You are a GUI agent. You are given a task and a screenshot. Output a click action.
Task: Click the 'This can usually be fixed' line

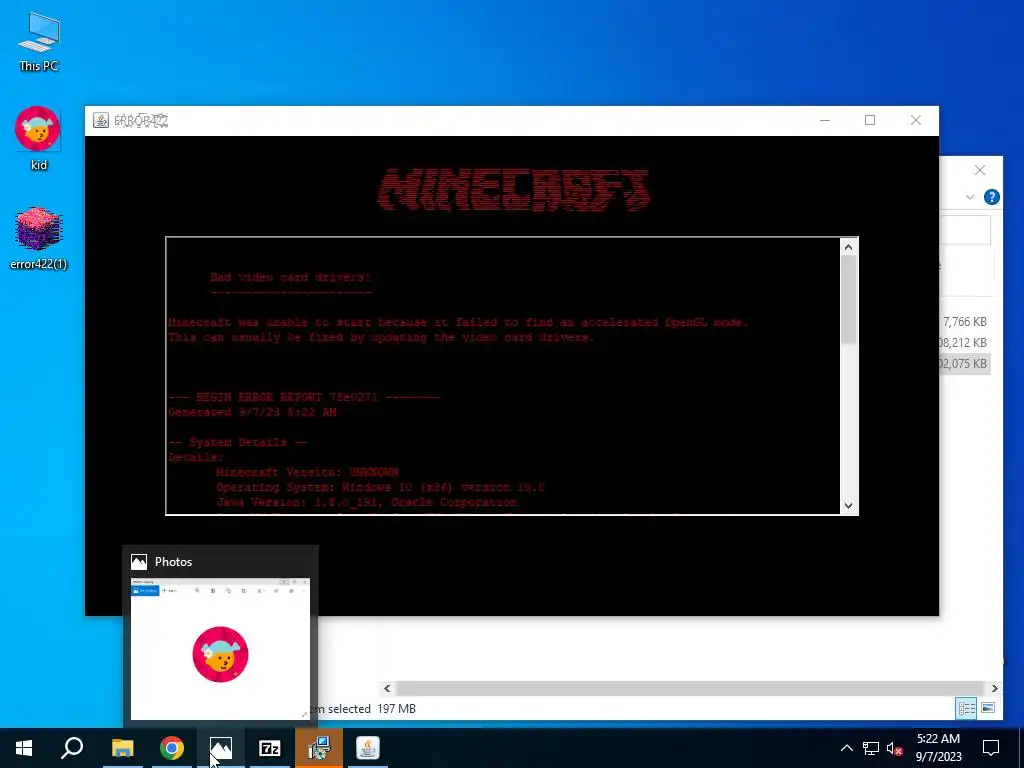click(381, 338)
